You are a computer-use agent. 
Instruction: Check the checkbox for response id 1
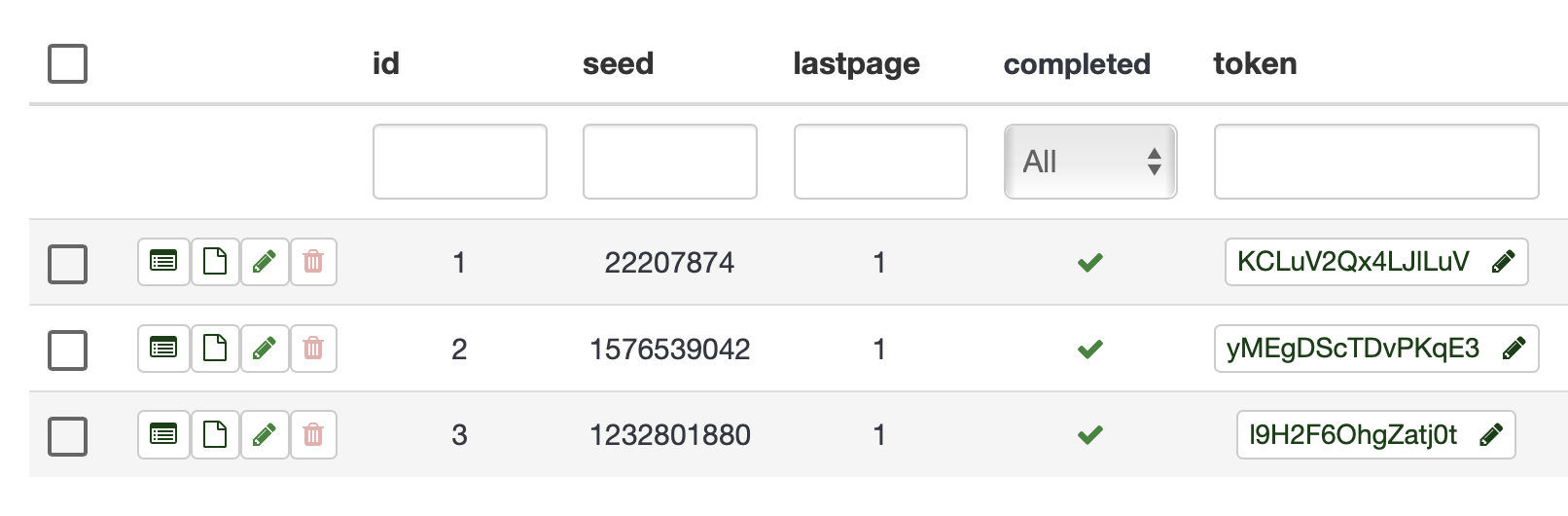(68, 264)
